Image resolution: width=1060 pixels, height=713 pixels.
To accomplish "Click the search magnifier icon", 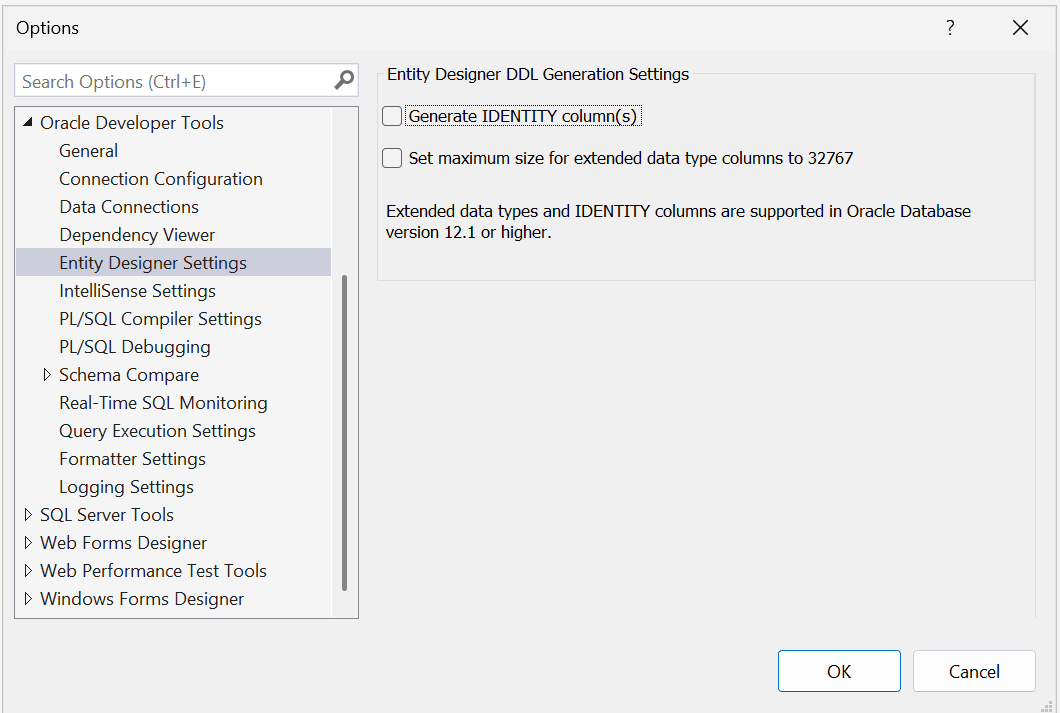I will click(344, 80).
